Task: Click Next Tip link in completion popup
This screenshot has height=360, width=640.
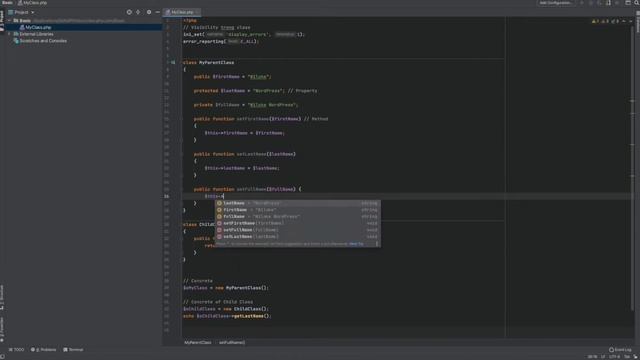Action: point(356,244)
